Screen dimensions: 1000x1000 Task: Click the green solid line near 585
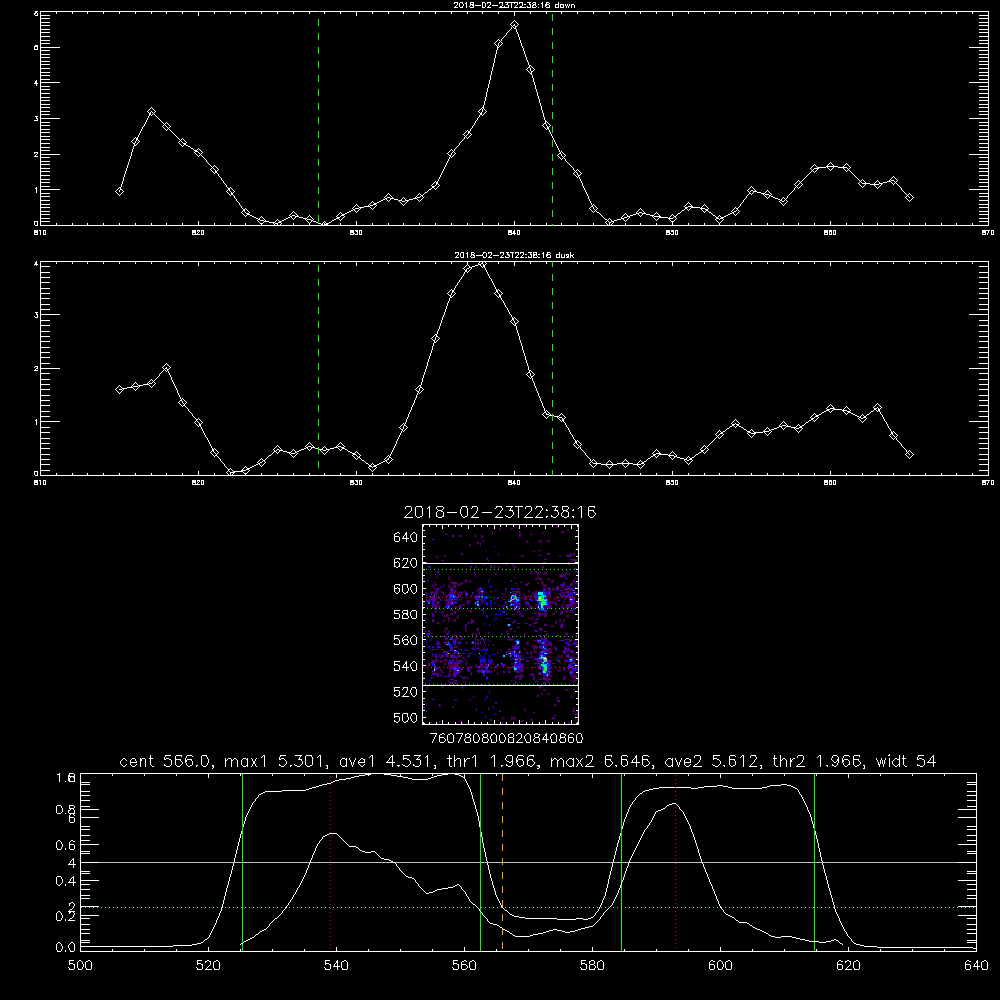coord(621,862)
